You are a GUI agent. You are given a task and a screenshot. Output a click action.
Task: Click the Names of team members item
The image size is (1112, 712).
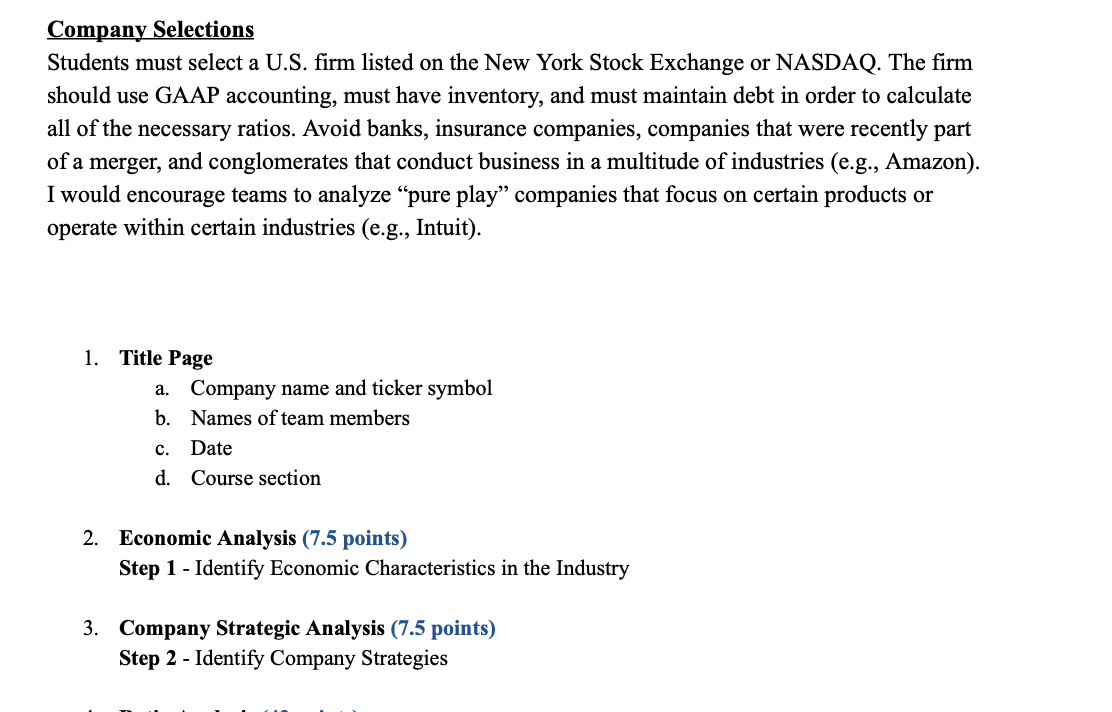[x=300, y=418]
